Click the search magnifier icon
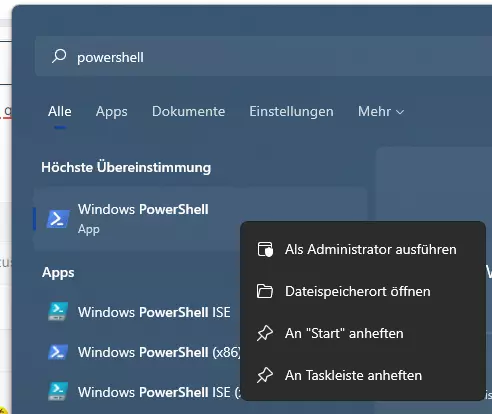The height and width of the screenshot is (414, 492). (59, 56)
